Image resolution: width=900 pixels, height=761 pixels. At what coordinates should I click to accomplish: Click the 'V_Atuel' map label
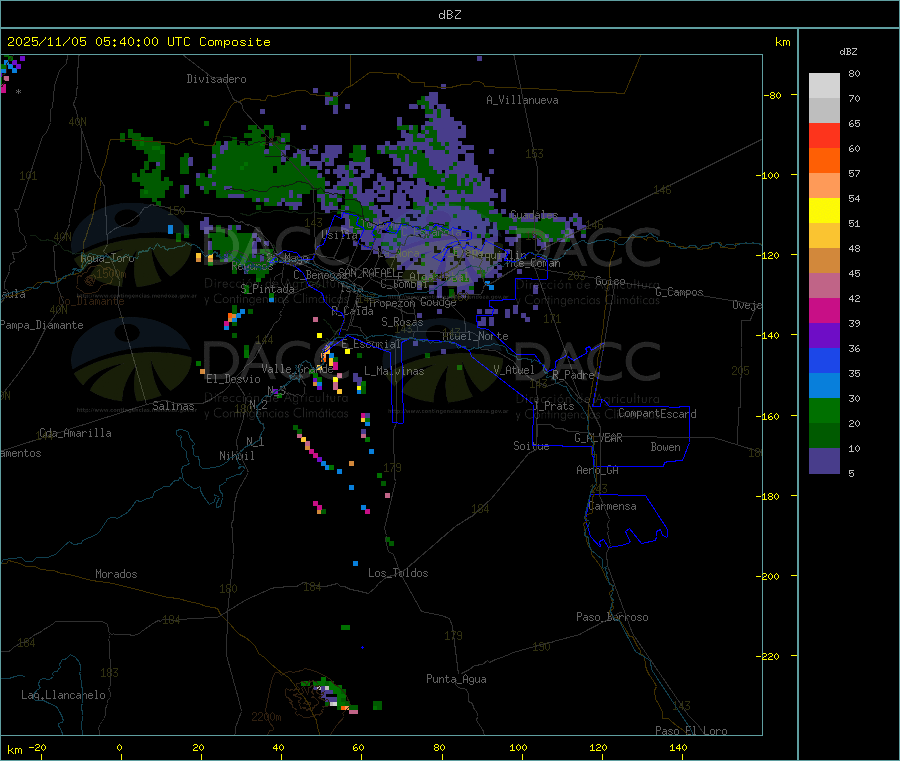click(514, 370)
